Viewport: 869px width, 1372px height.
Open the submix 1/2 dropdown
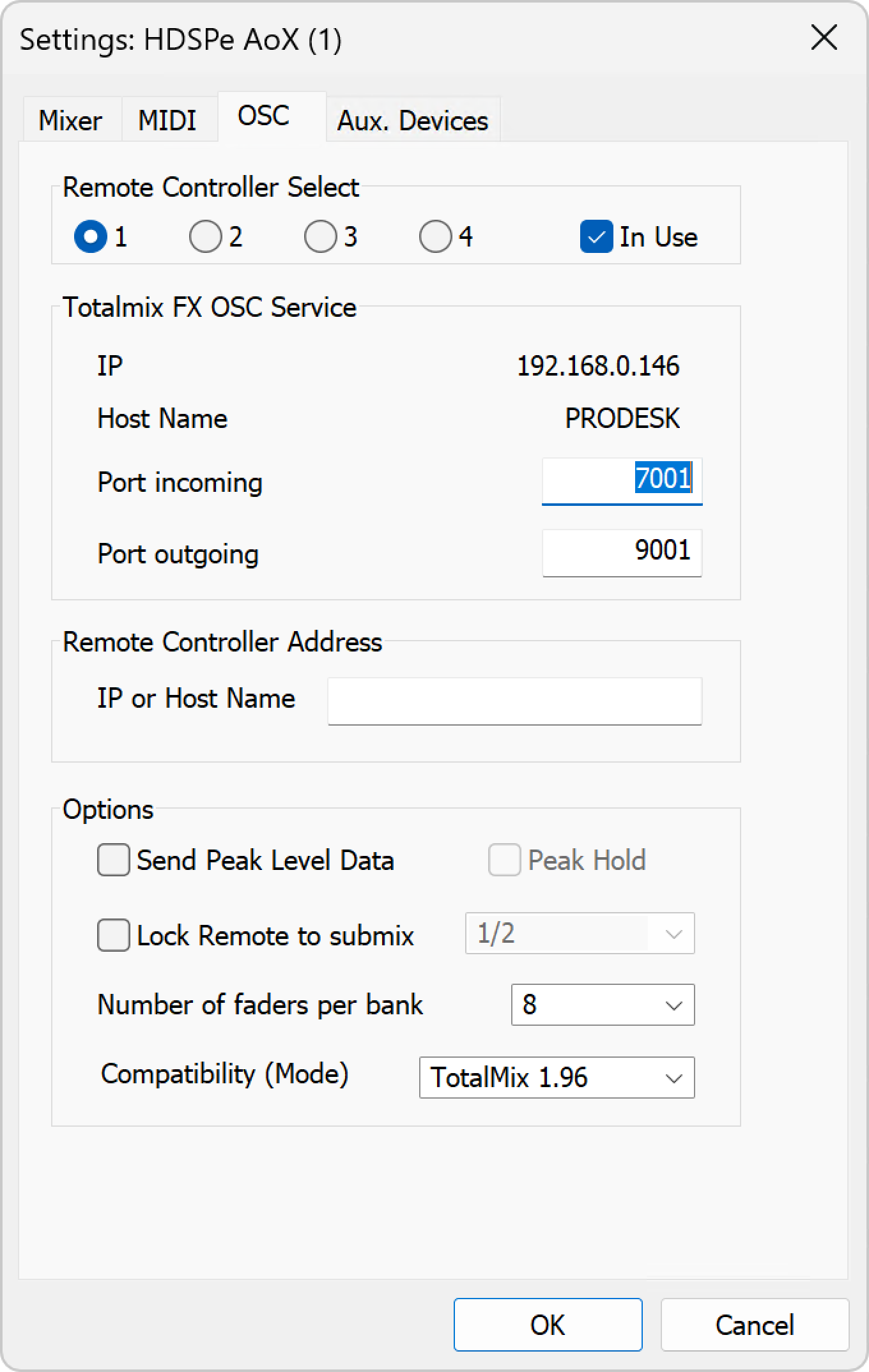pos(580,934)
